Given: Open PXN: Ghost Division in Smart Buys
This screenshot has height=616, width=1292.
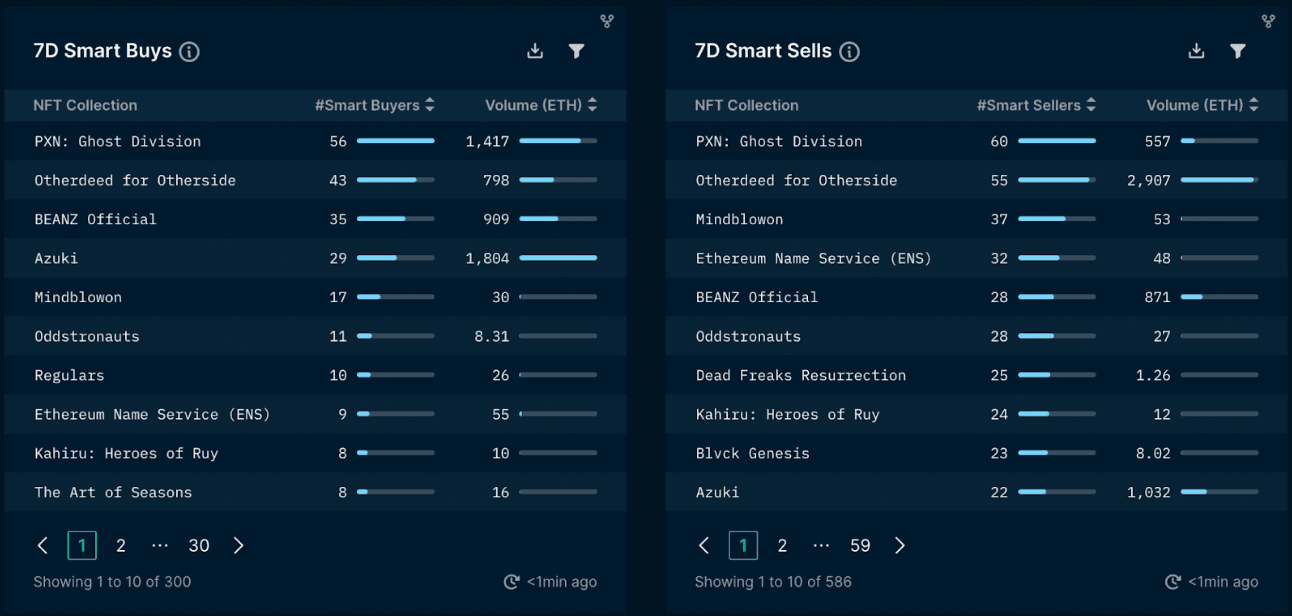Looking at the screenshot, I should (x=118, y=141).
